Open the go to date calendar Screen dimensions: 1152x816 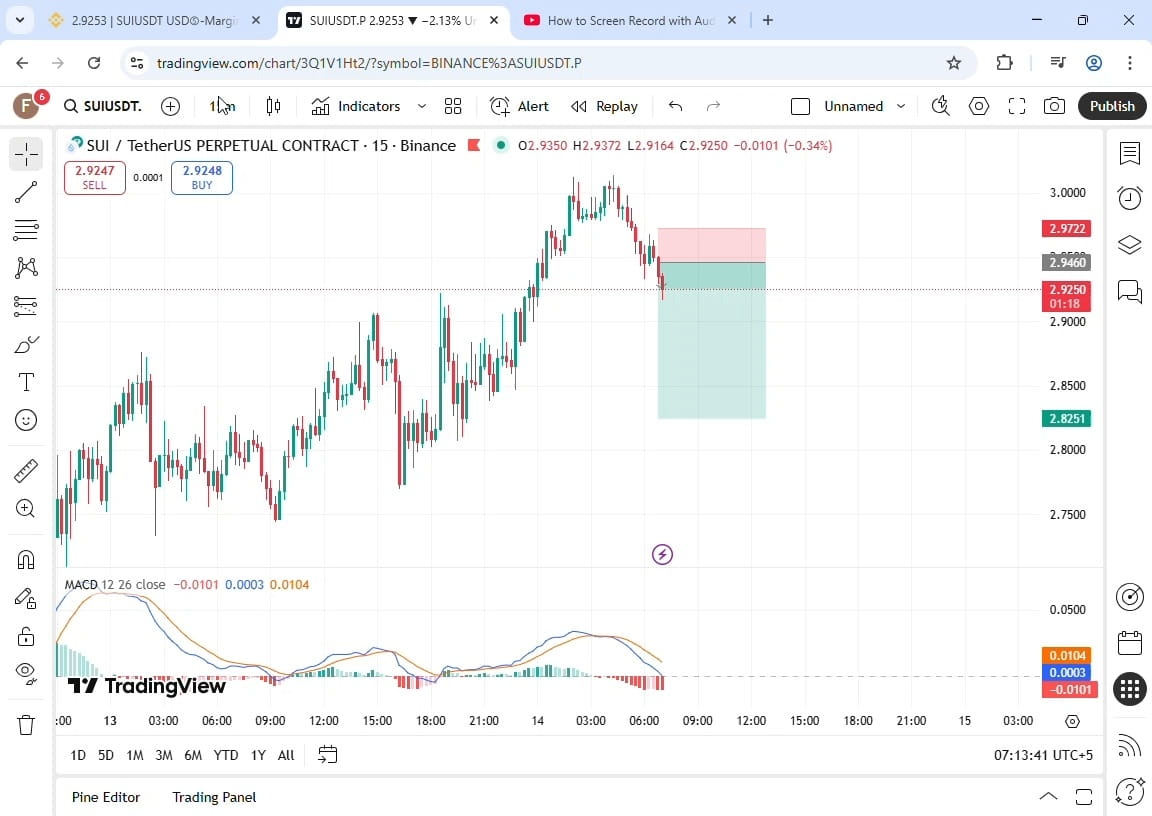328,755
